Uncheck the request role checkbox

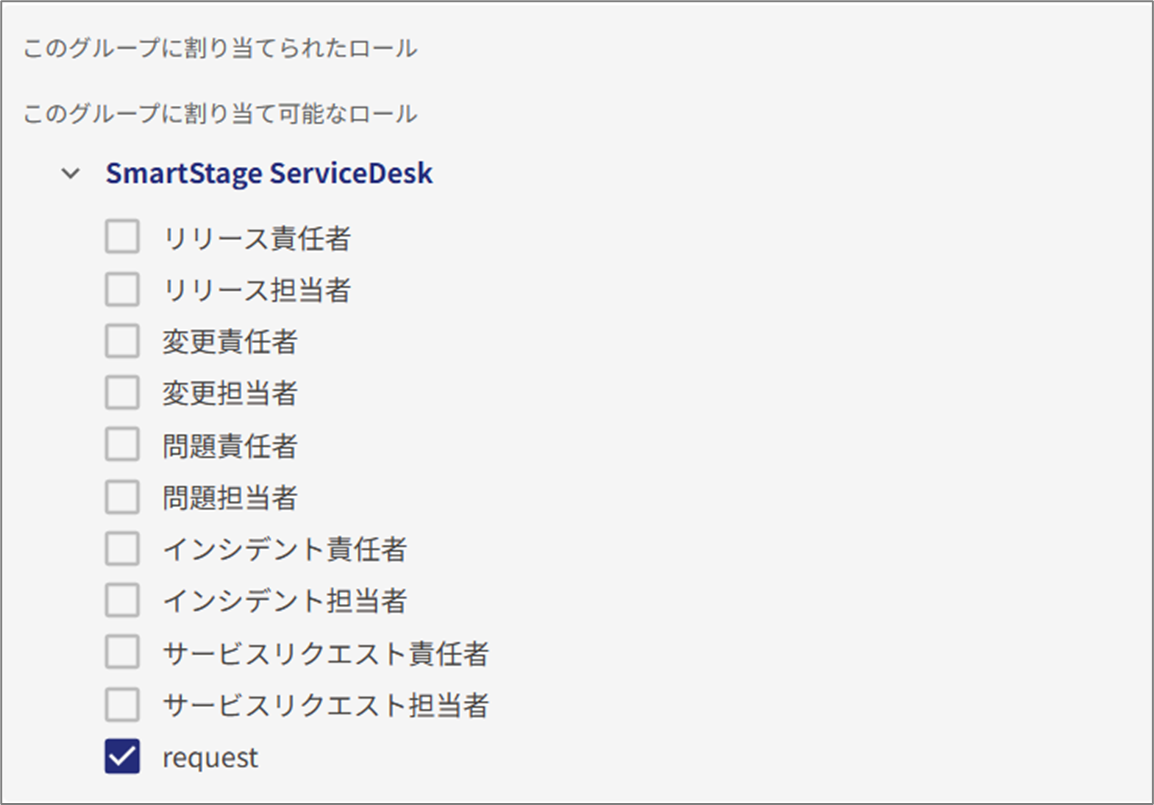pos(122,757)
